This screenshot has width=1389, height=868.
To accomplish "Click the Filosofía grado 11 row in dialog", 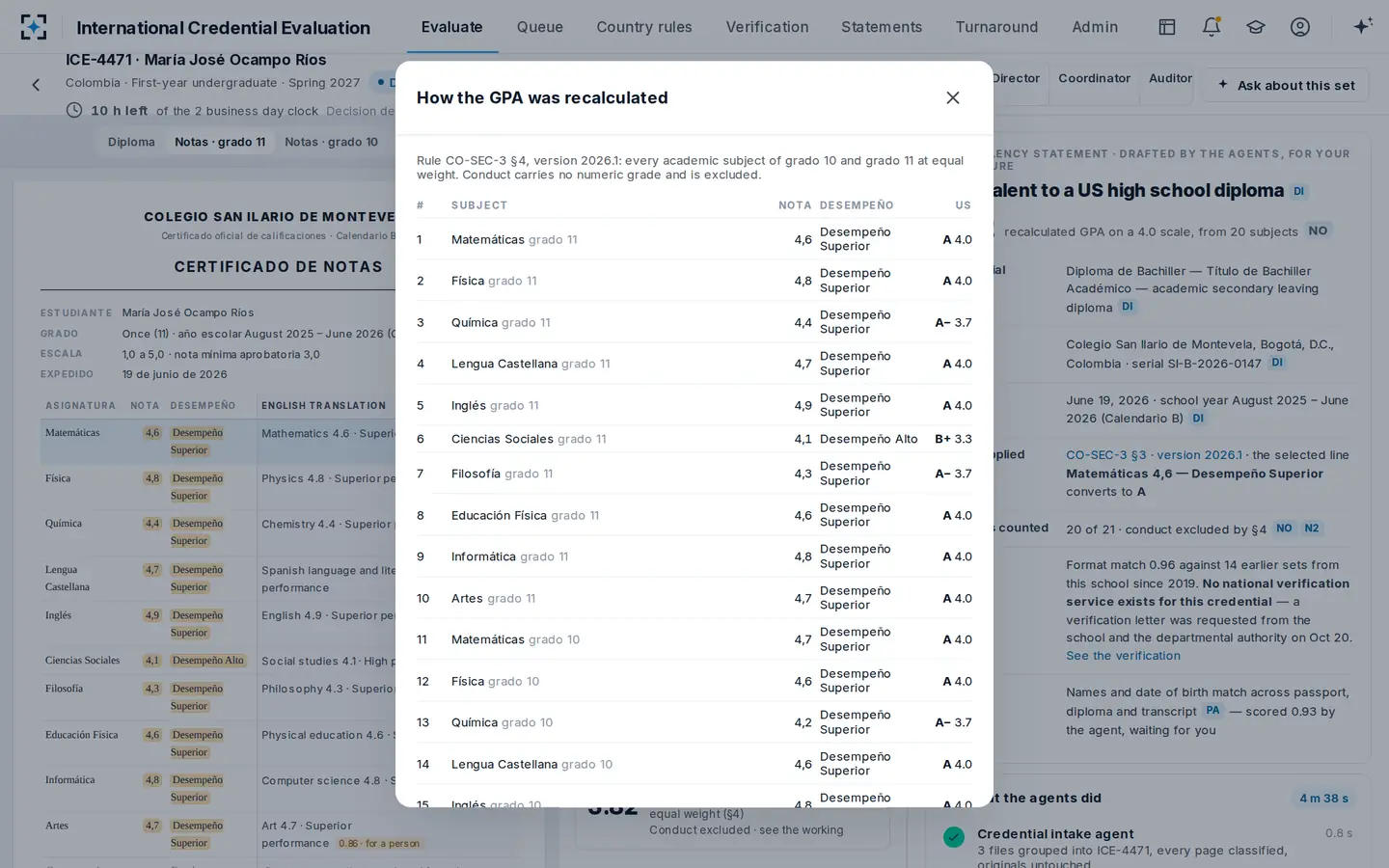I will coord(694,474).
